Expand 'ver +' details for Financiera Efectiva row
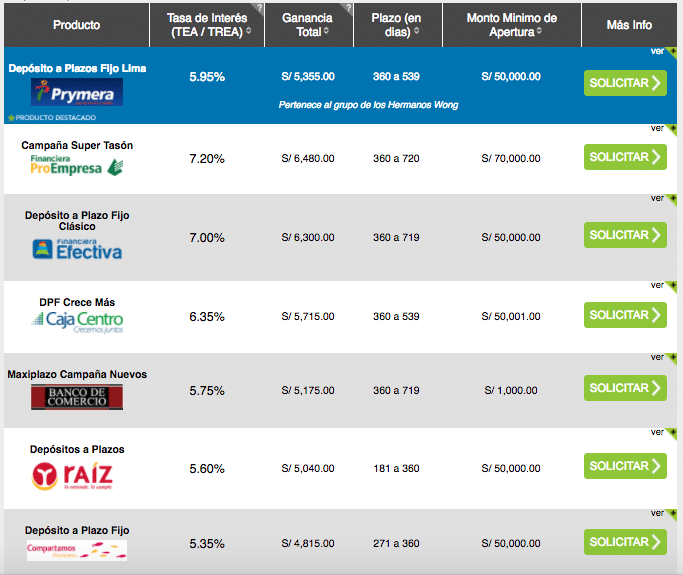The width and height of the screenshot is (683, 575). [663, 199]
